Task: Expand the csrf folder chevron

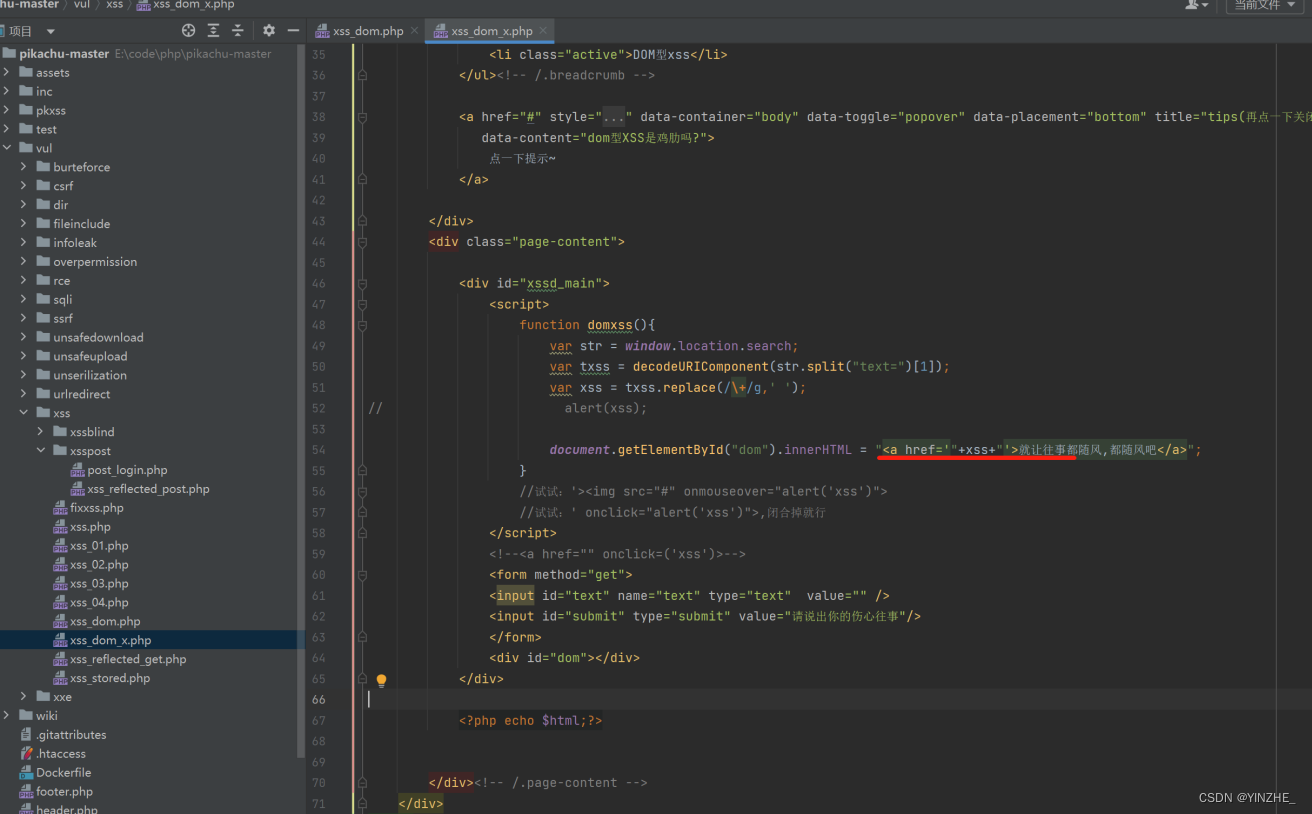Action: click(x=24, y=186)
